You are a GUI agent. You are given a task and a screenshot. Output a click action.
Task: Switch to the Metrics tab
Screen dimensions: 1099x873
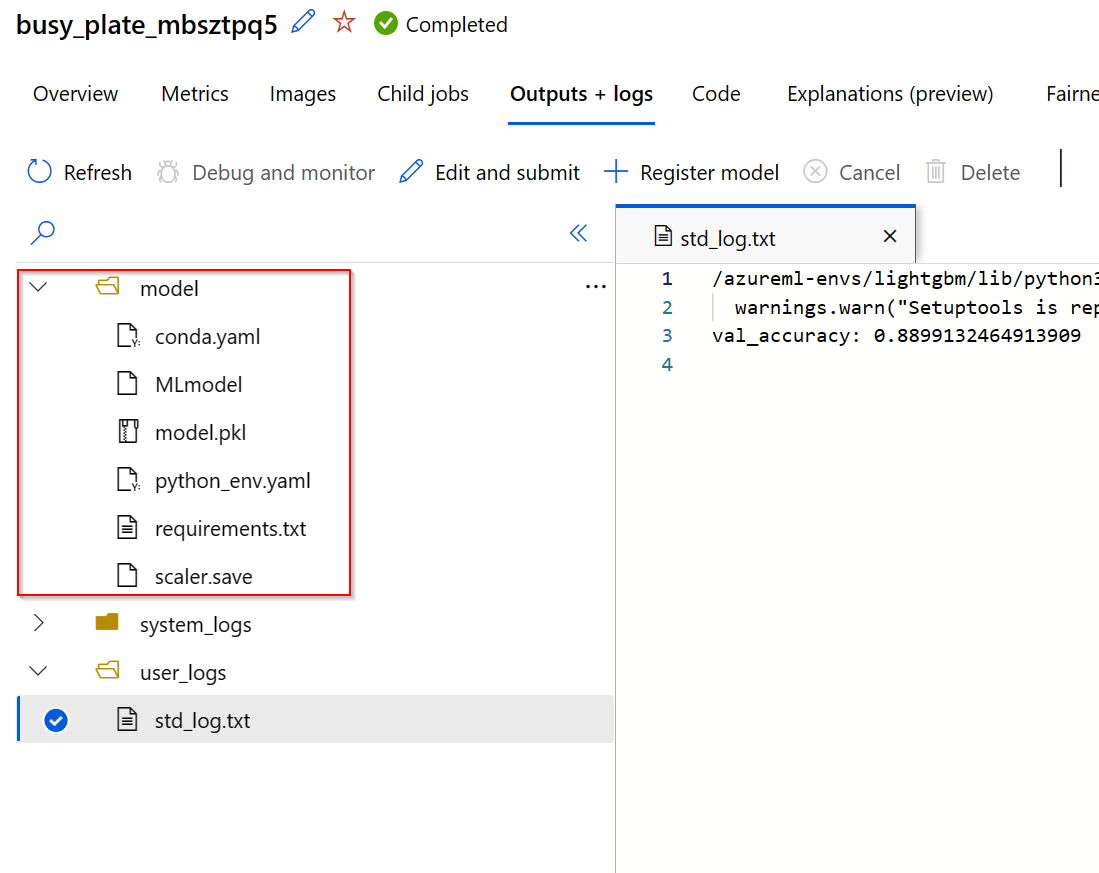pos(195,94)
